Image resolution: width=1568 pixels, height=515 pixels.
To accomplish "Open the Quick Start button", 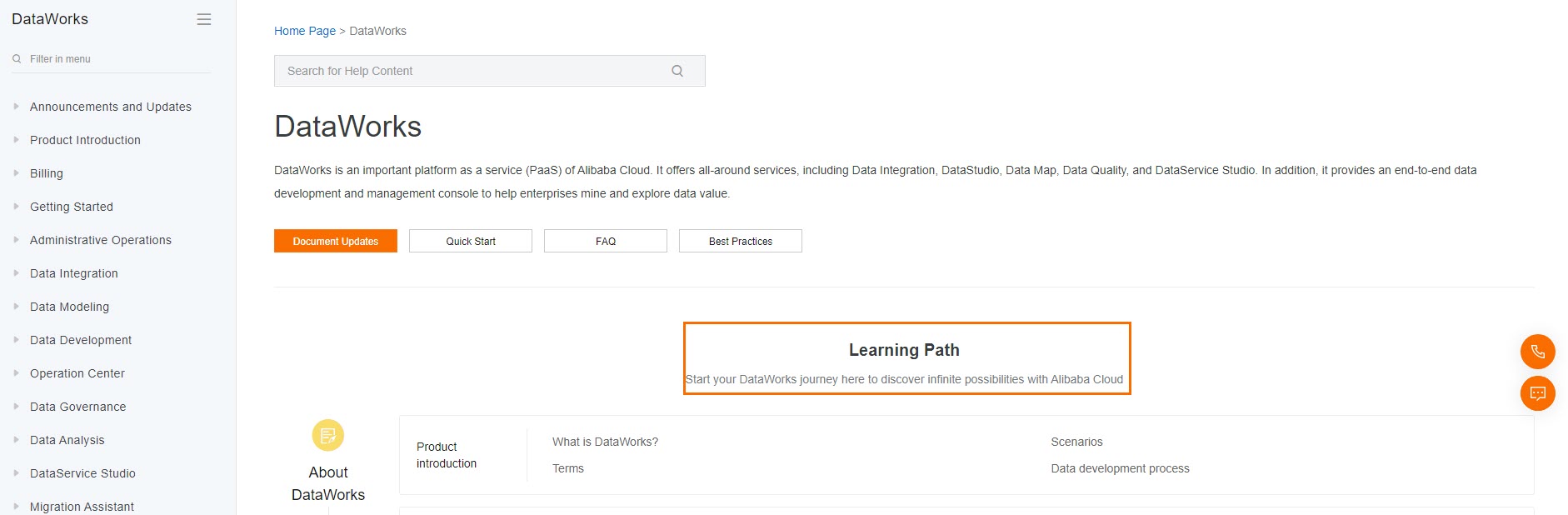I will [x=471, y=241].
